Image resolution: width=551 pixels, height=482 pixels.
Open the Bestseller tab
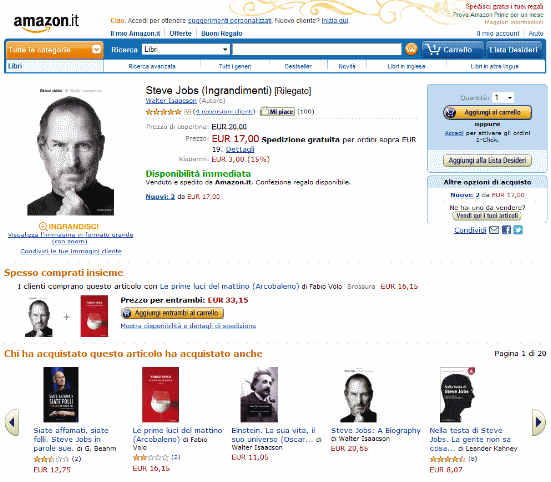298,66
